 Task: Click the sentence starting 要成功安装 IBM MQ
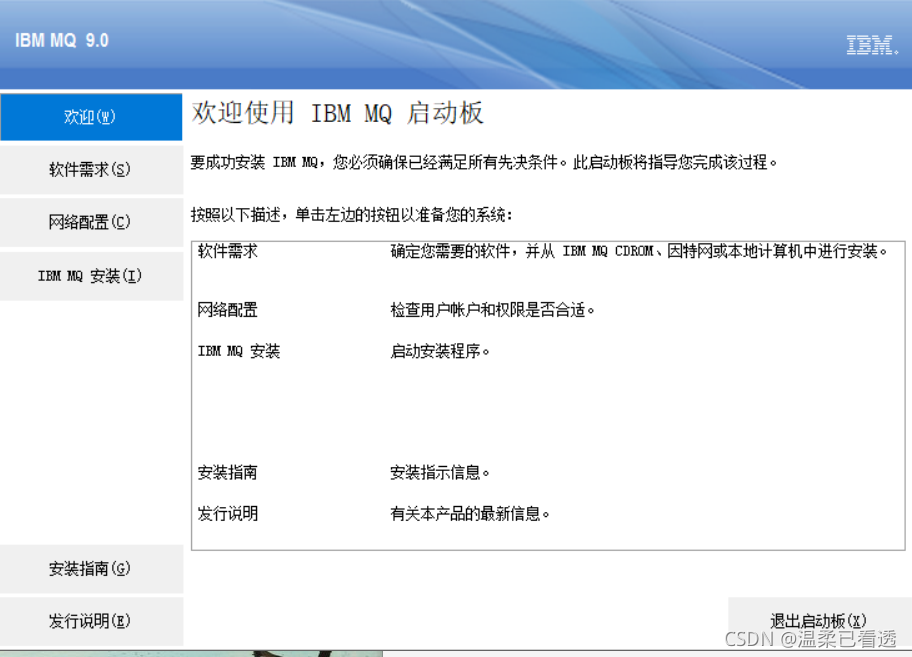484,162
